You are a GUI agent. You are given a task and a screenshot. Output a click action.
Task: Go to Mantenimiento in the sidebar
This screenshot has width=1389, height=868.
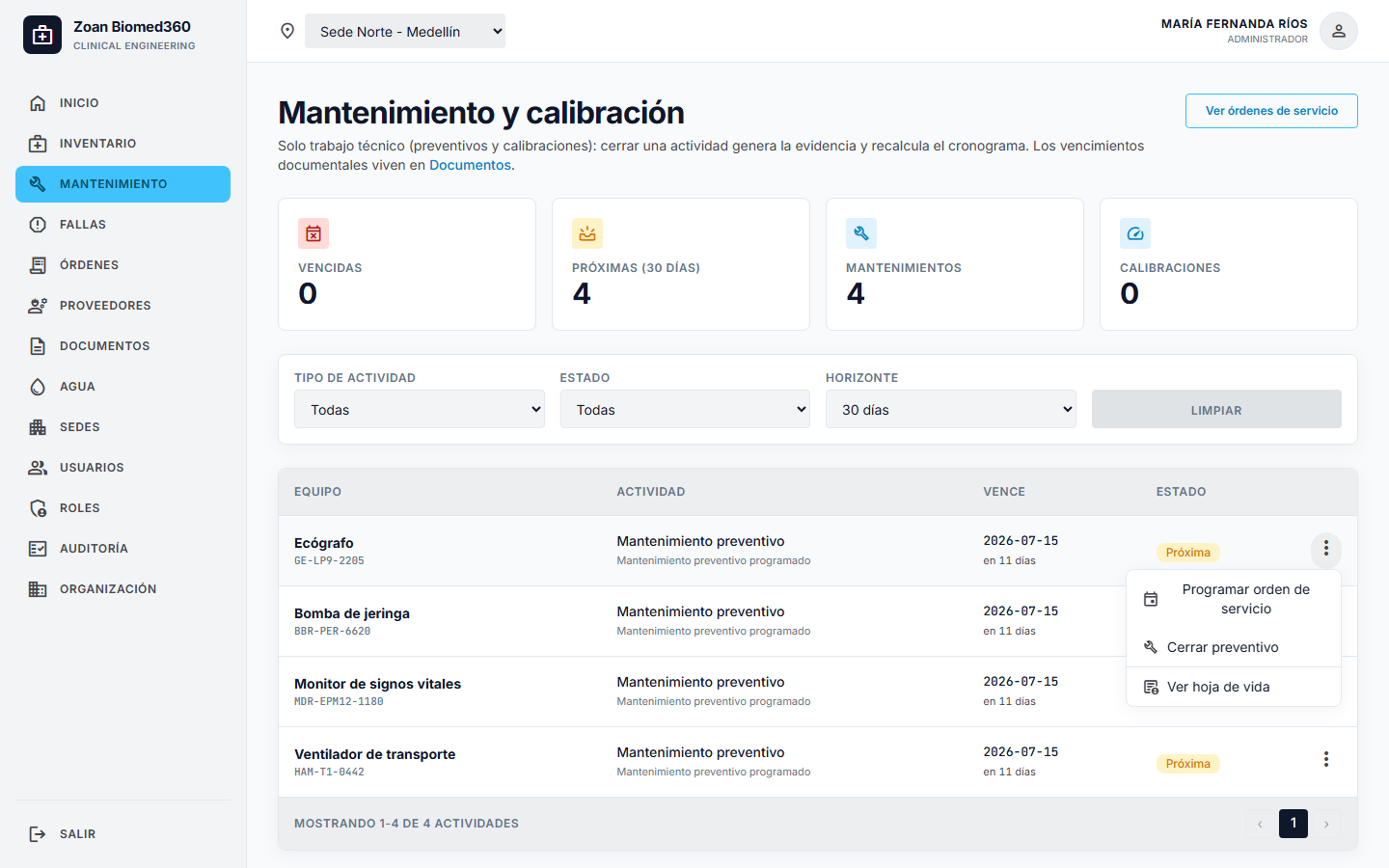pyautogui.click(x=123, y=184)
